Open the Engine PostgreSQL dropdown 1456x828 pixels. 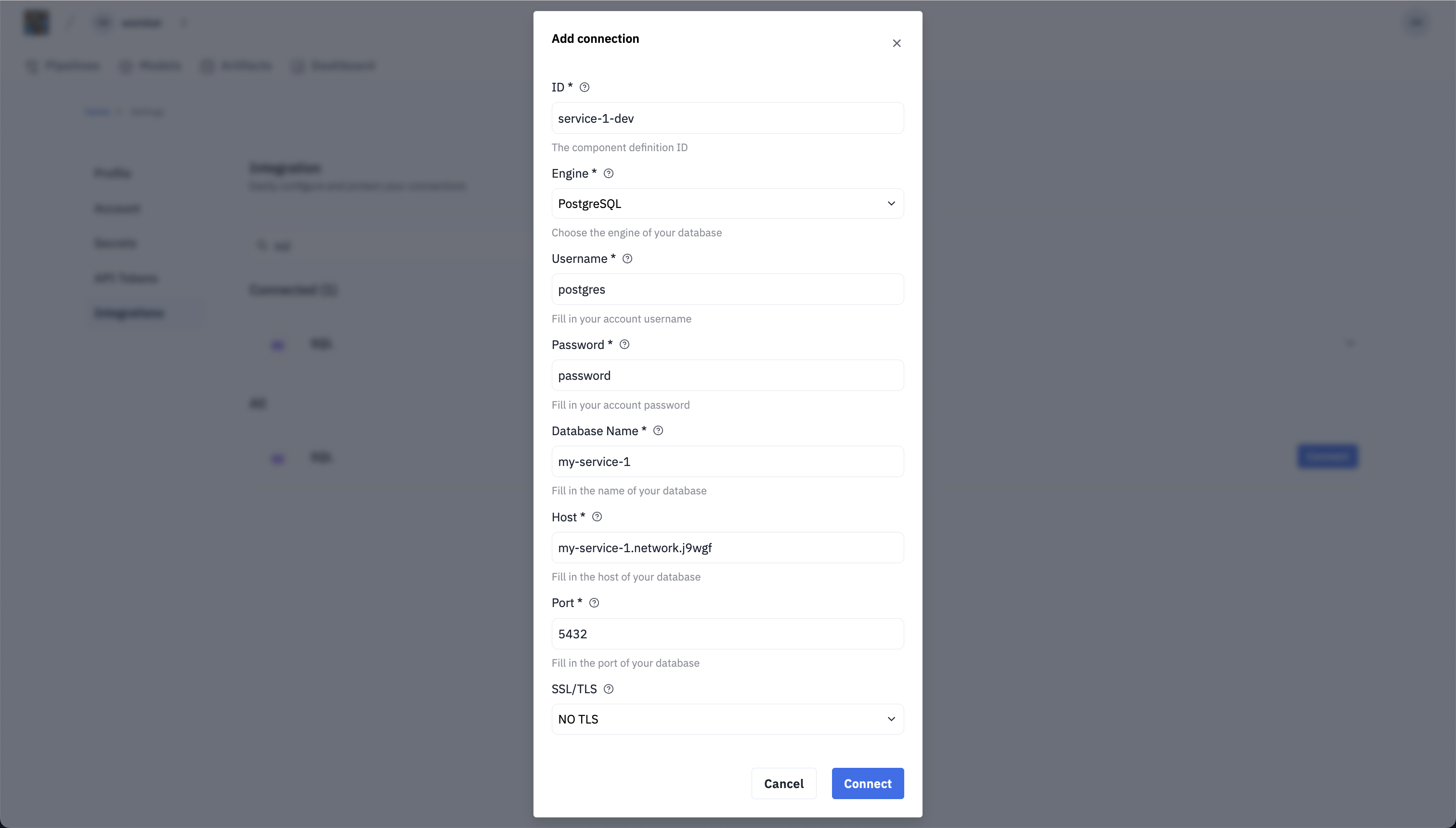[x=727, y=204]
